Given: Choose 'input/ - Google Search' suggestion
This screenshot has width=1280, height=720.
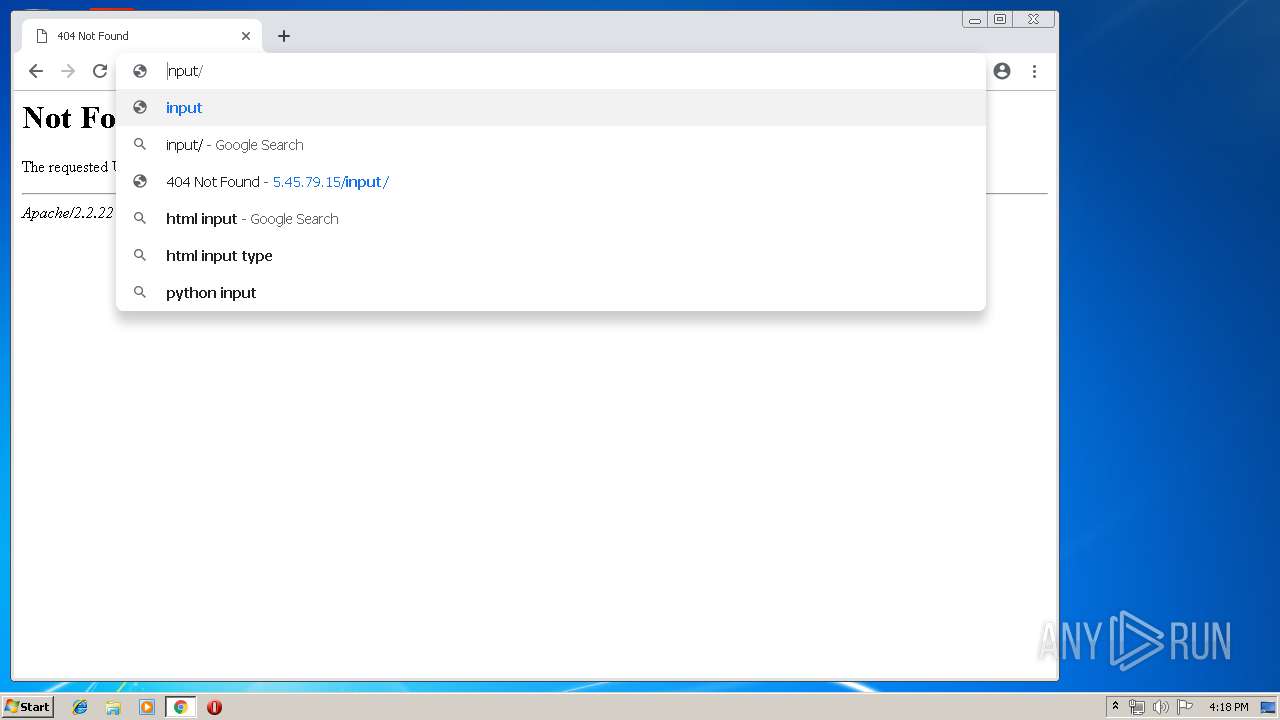Looking at the screenshot, I should (x=550, y=145).
